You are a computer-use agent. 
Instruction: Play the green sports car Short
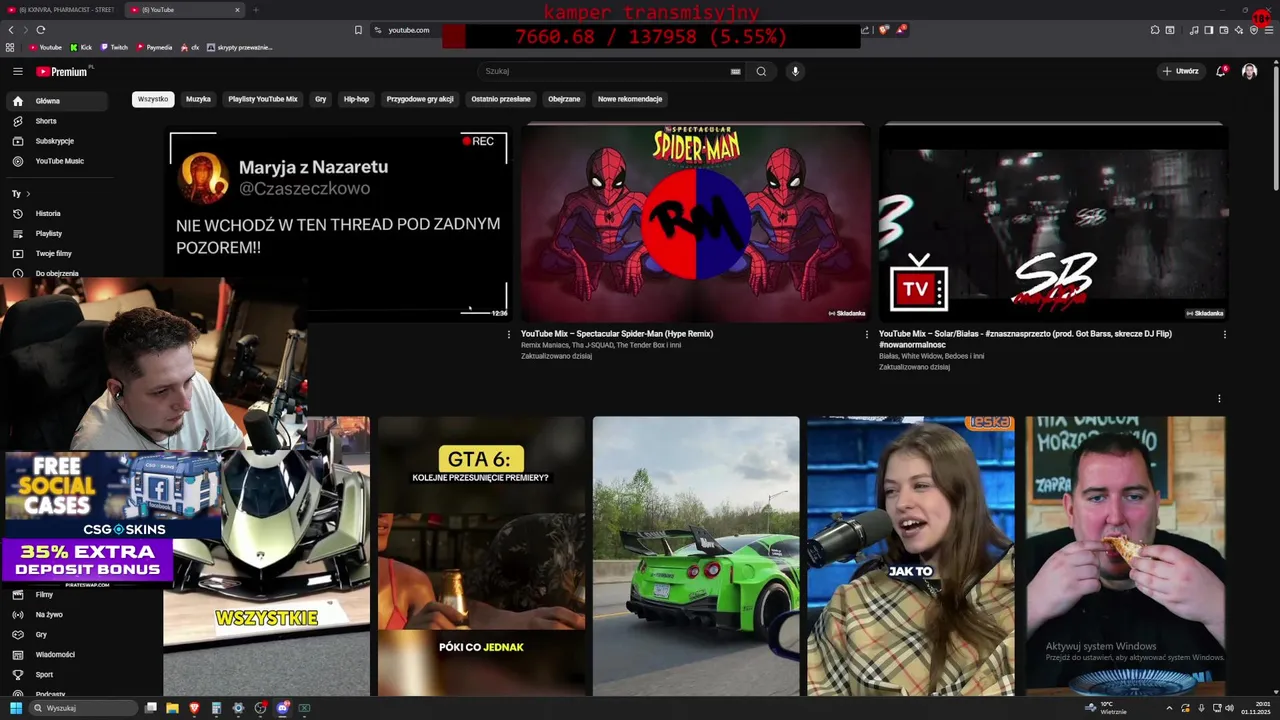696,556
